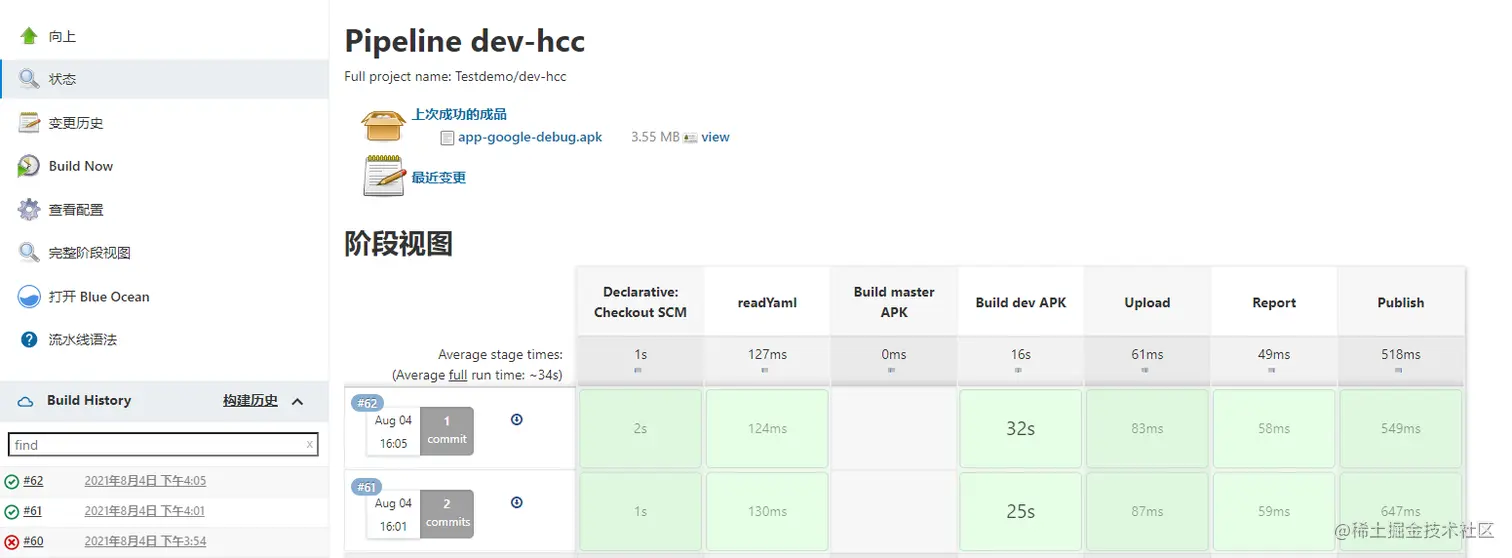Clear the build history find field
Image resolution: width=1512 pixels, height=558 pixels.
(x=310, y=445)
